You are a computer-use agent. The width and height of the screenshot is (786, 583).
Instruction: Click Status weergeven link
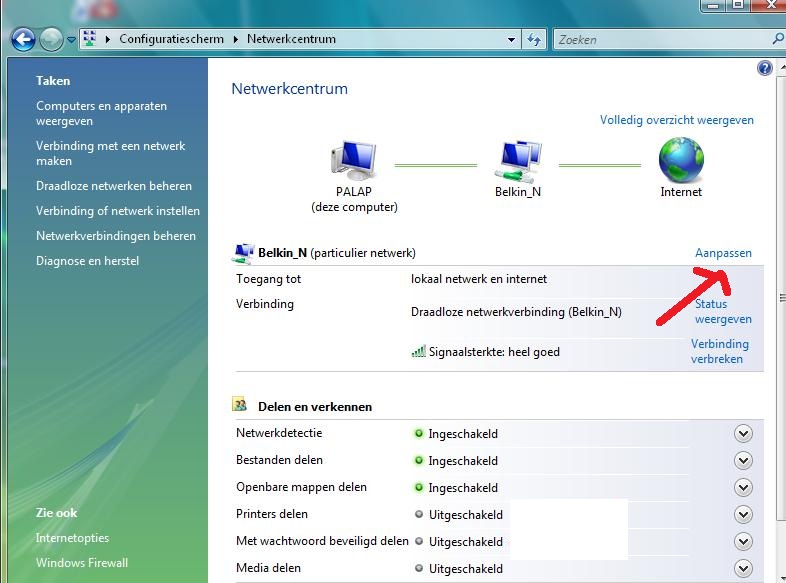(723, 311)
